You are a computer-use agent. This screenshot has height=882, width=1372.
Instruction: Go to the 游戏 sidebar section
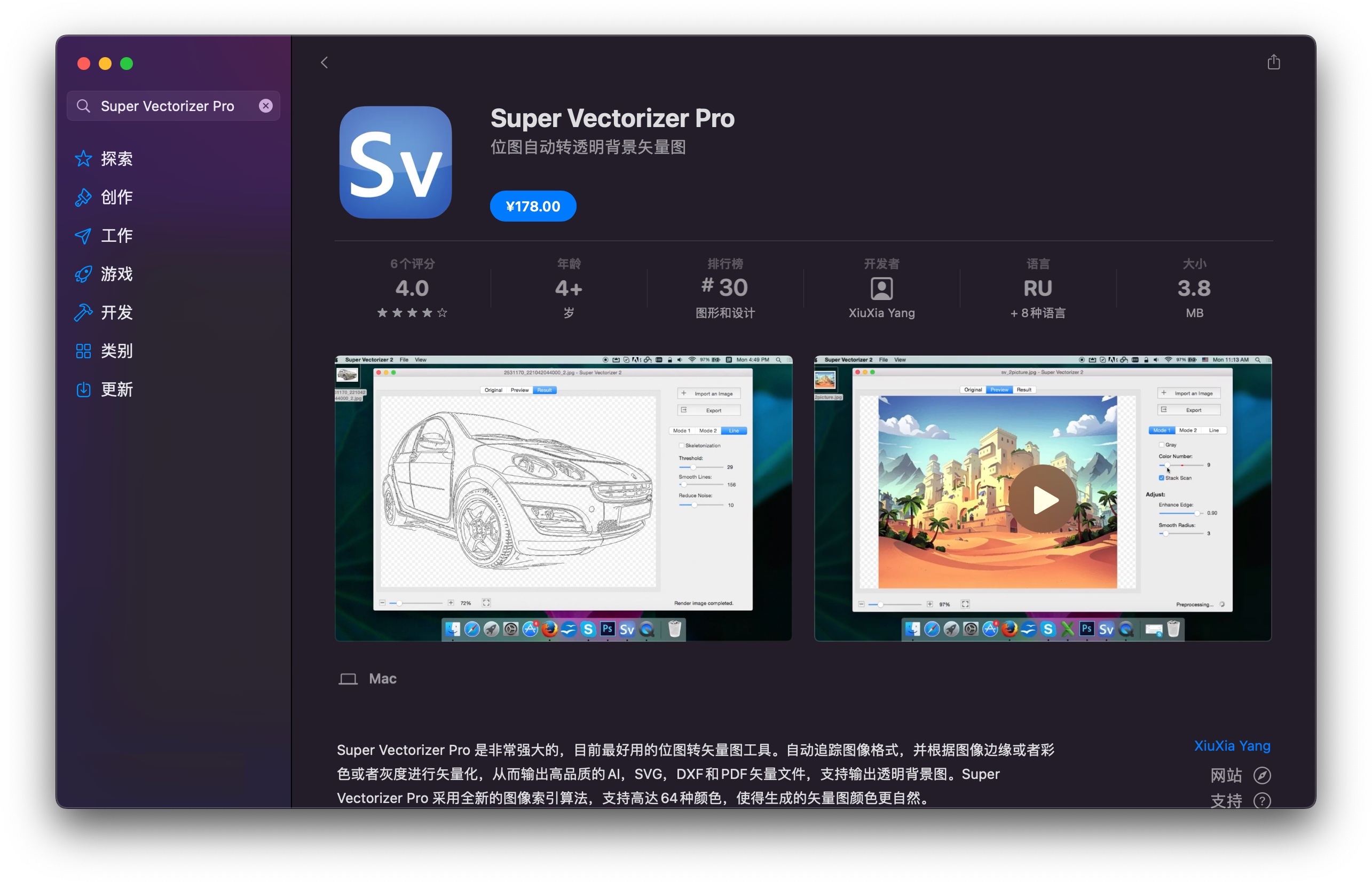[x=117, y=274]
